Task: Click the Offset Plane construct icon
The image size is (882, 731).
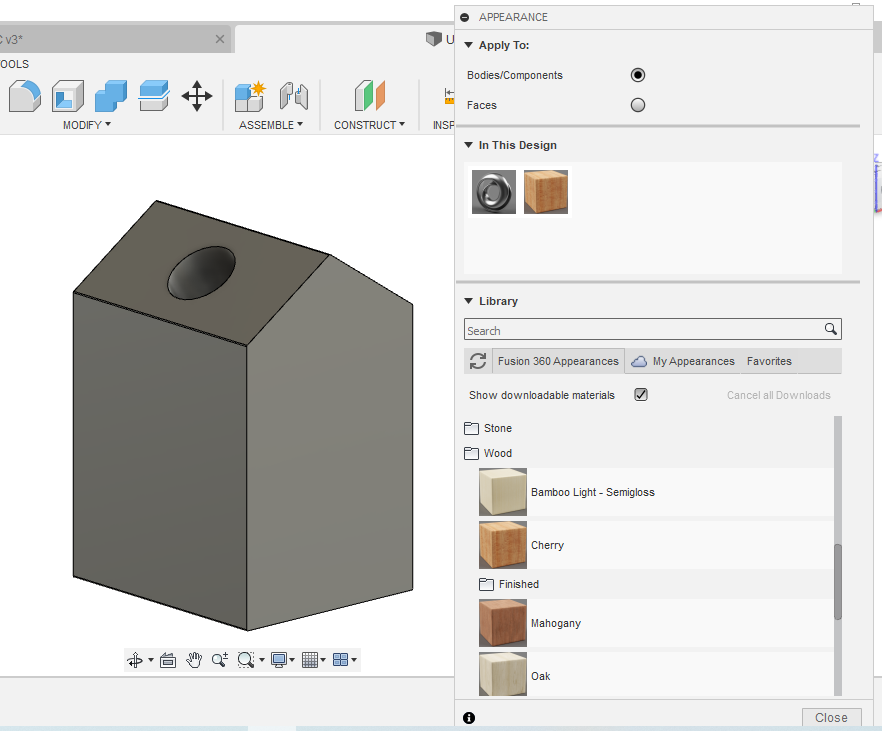Action: click(x=369, y=97)
